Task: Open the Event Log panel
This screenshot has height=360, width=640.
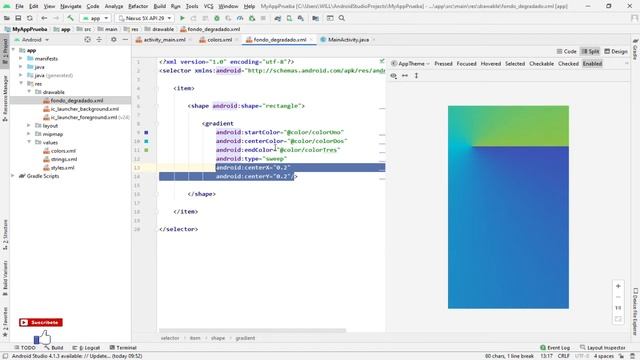Action: point(555,348)
